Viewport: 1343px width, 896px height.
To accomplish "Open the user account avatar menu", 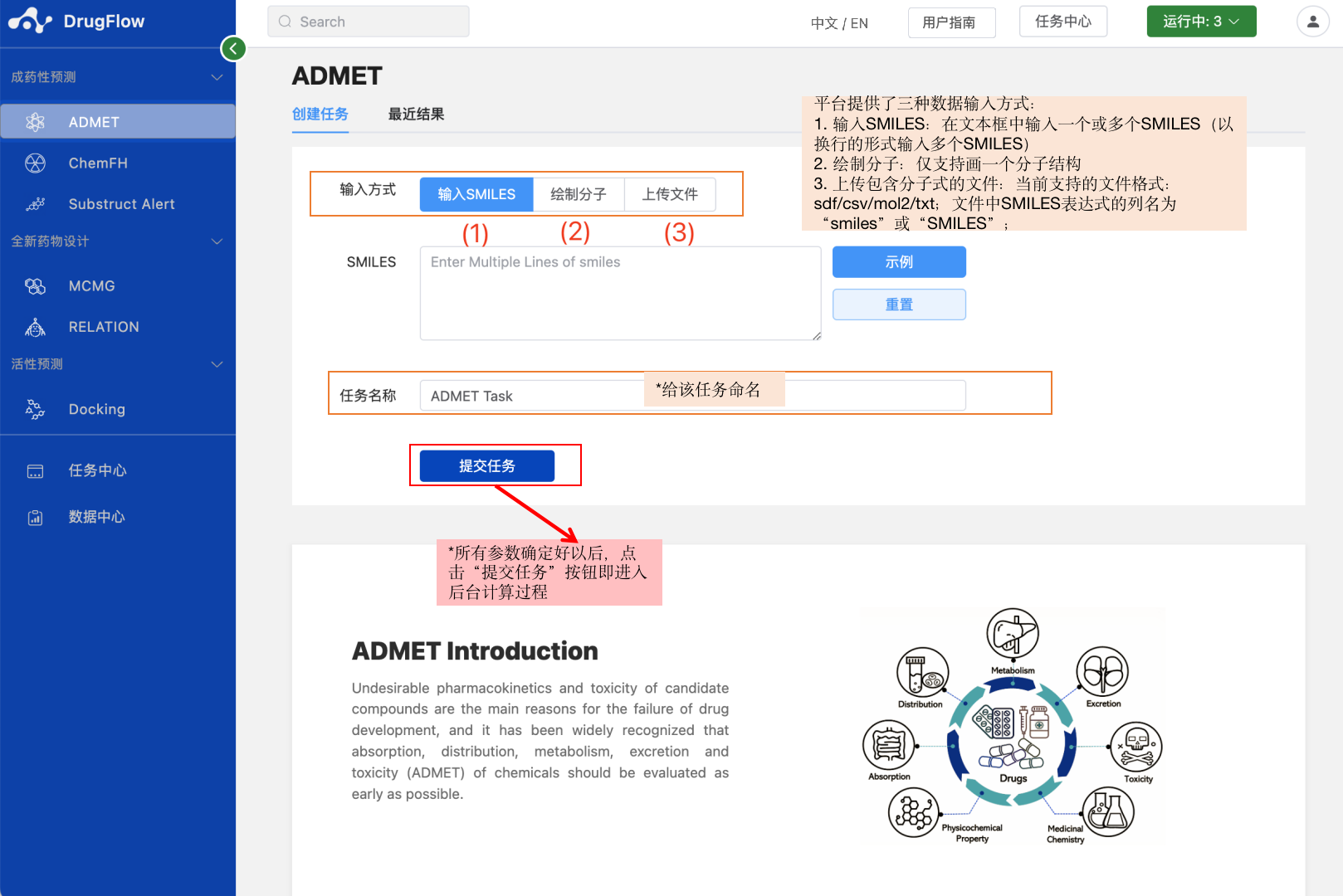I will coord(1312,21).
